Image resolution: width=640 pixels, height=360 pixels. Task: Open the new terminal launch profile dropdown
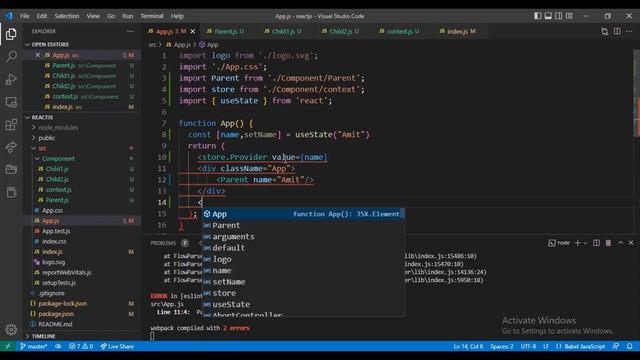point(585,243)
